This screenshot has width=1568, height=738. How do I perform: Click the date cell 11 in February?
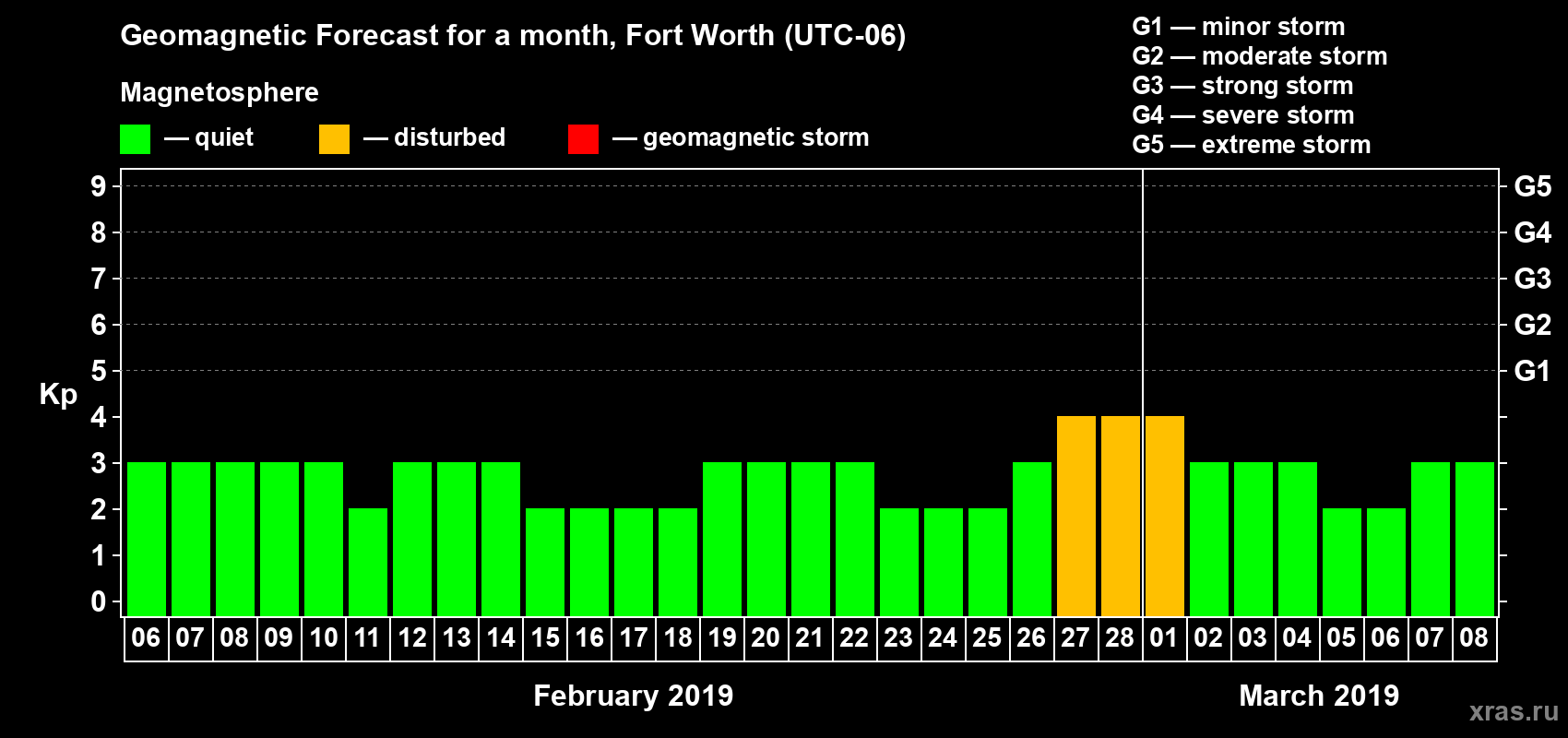point(368,638)
